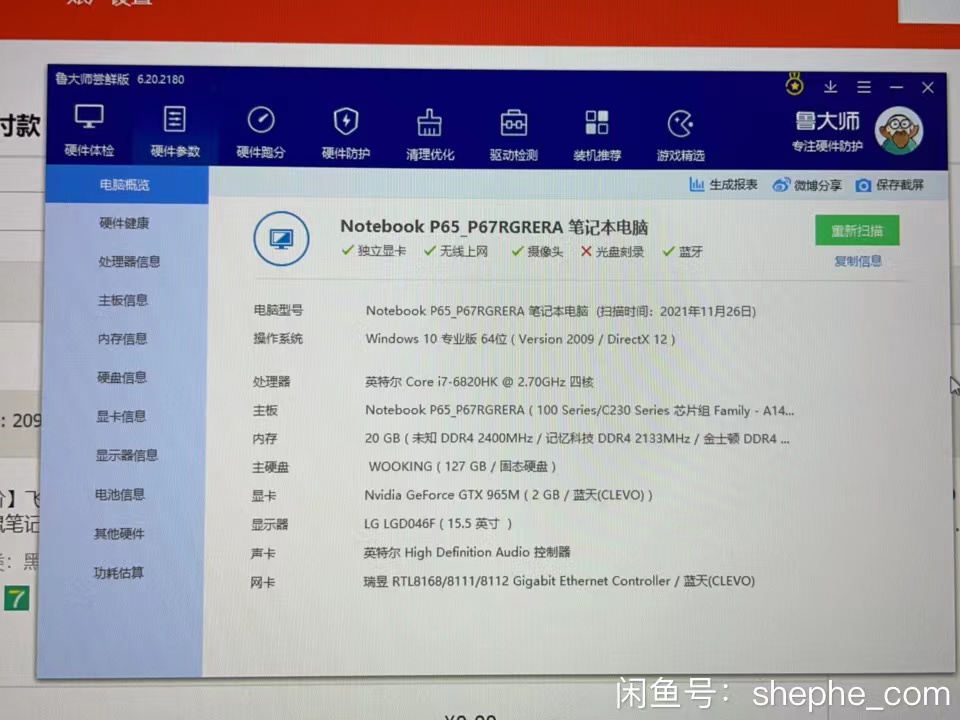Open the title bar hamburger menu
The height and width of the screenshot is (720, 960).
[x=864, y=88]
